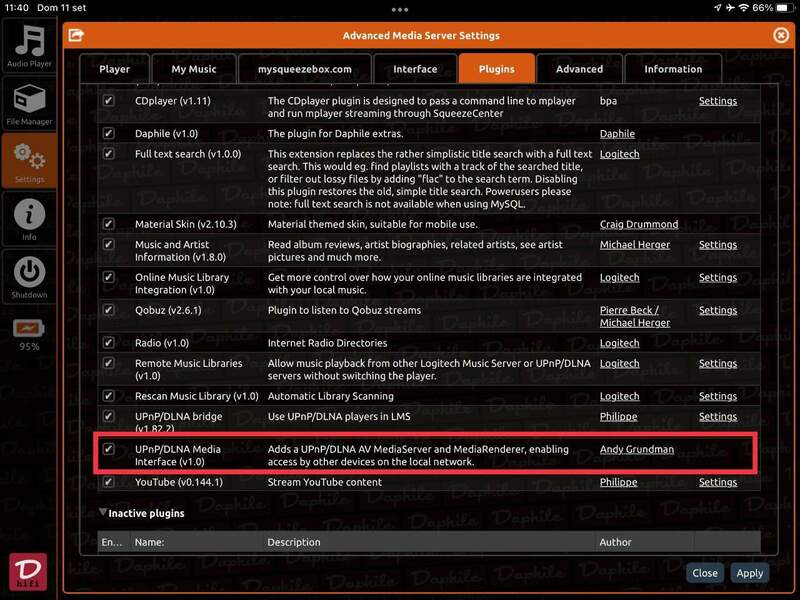Open the Audio Player sidebar icon

click(x=29, y=46)
